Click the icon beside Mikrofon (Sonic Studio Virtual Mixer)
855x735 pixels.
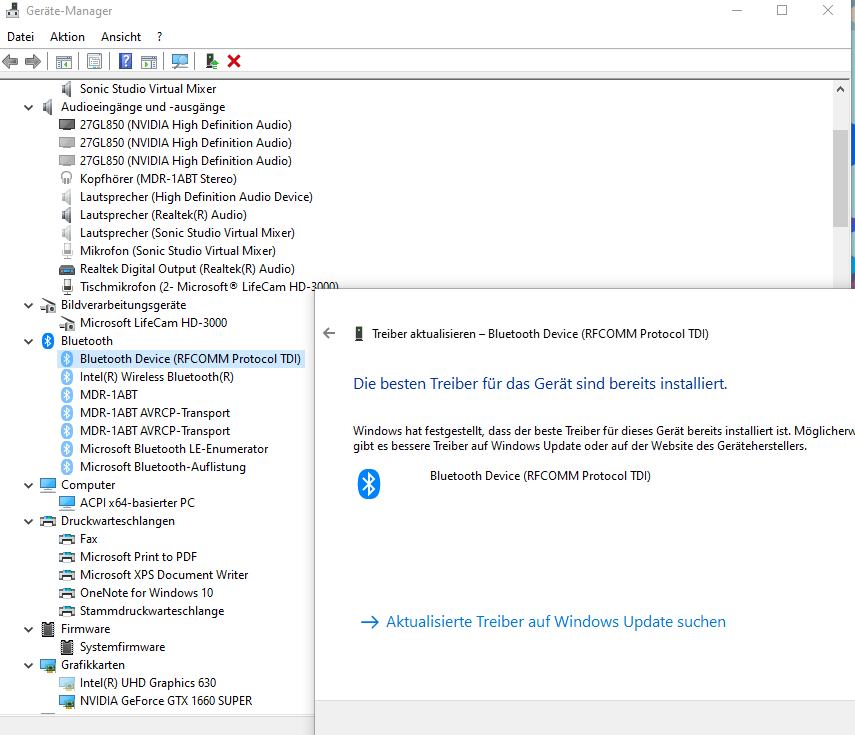(67, 251)
